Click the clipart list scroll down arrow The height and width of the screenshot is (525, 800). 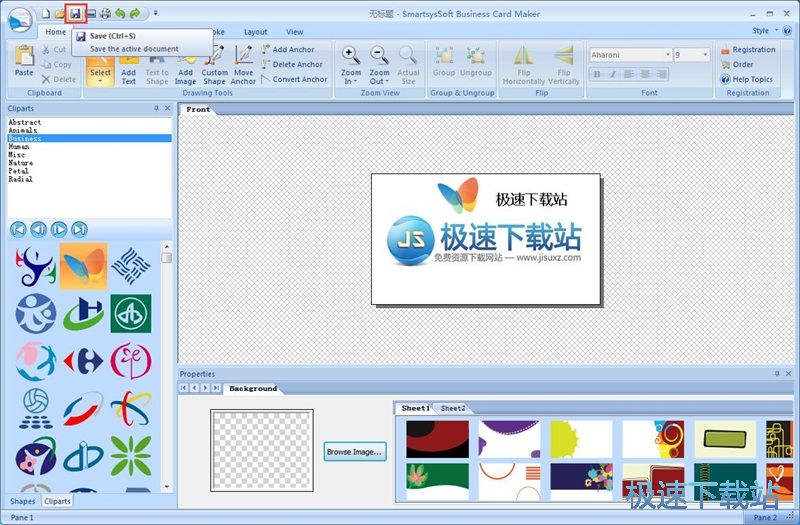(x=166, y=487)
